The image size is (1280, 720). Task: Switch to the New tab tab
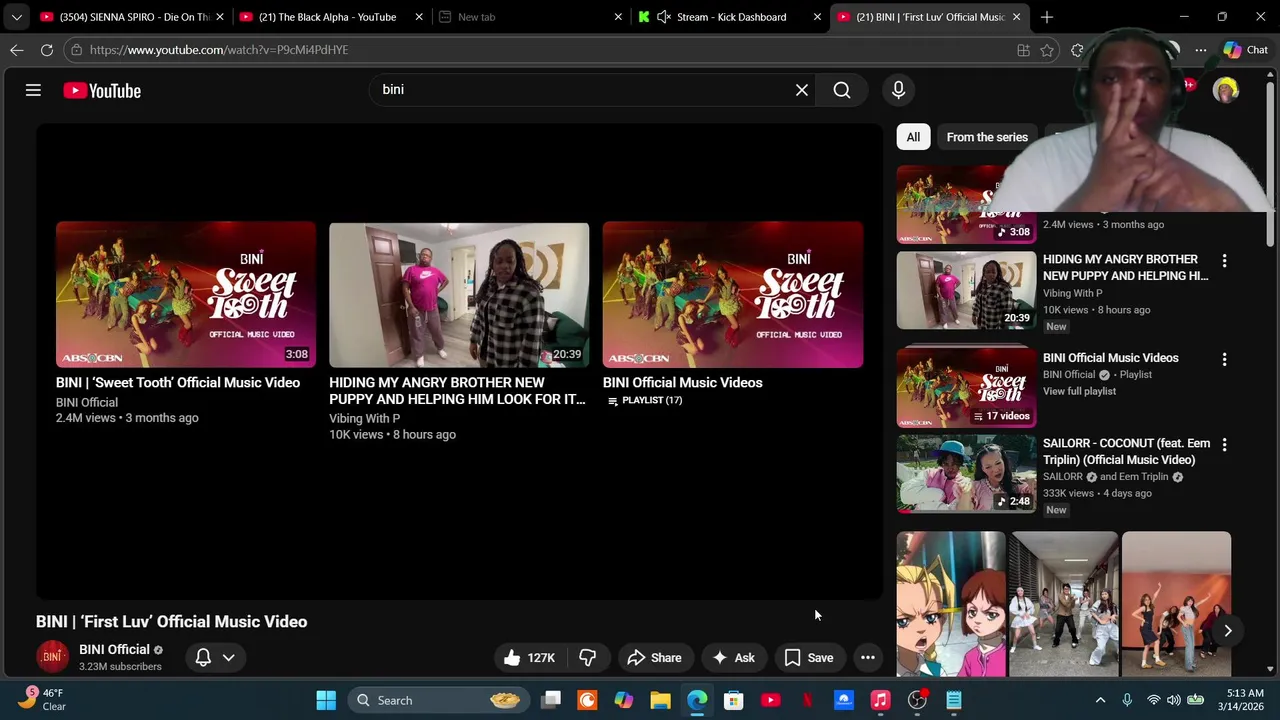(528, 17)
